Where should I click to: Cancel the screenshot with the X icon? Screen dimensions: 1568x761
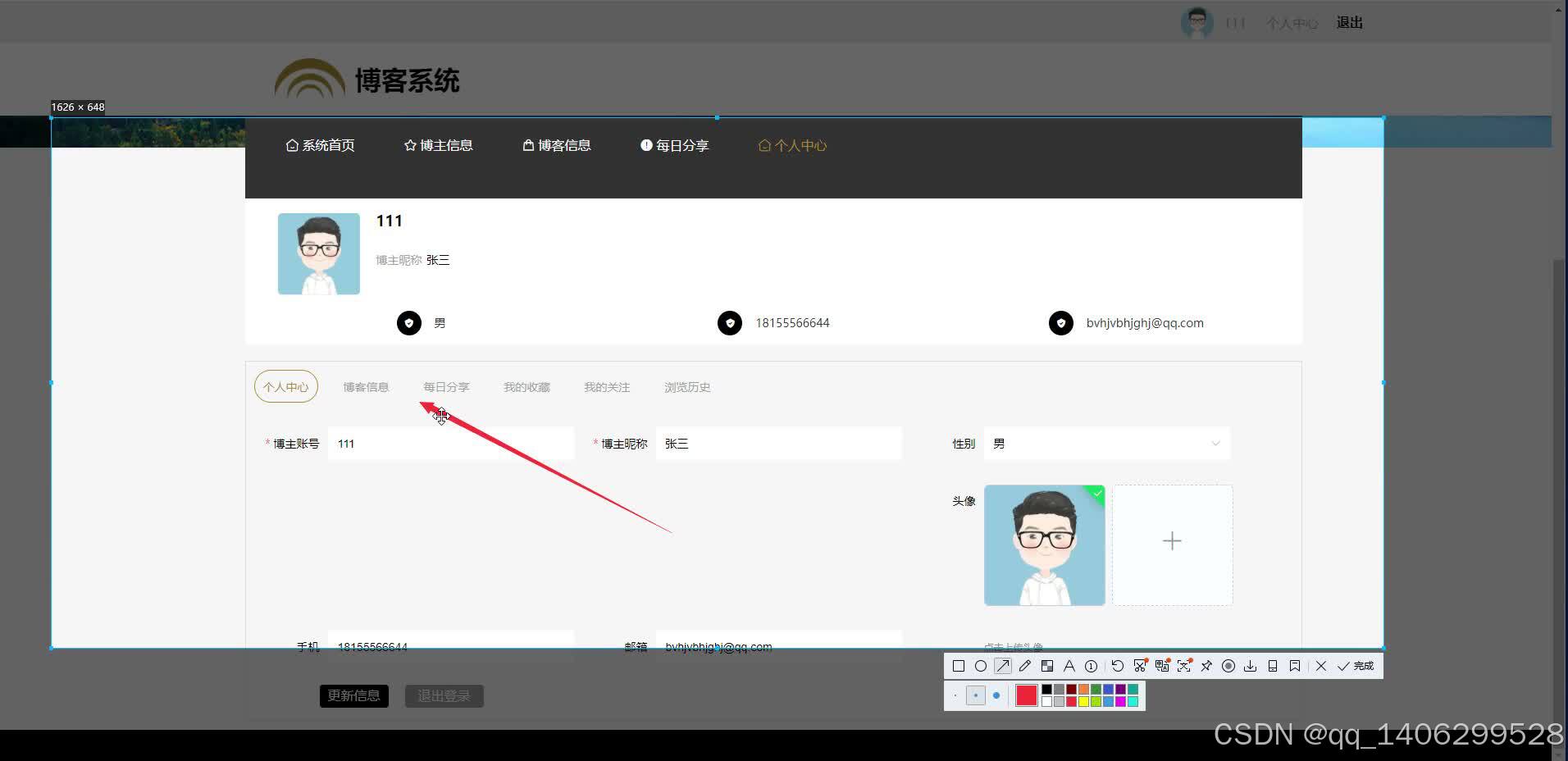coord(1321,666)
